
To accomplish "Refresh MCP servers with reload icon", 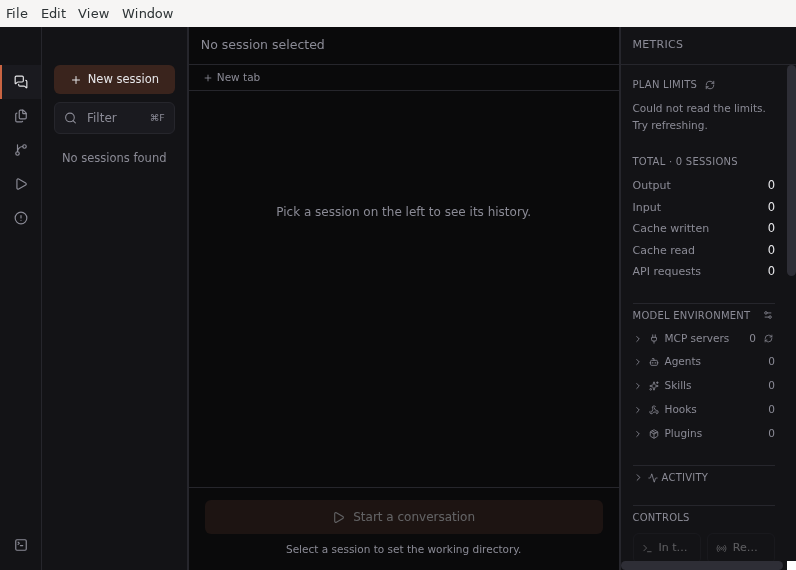I will click(769, 338).
